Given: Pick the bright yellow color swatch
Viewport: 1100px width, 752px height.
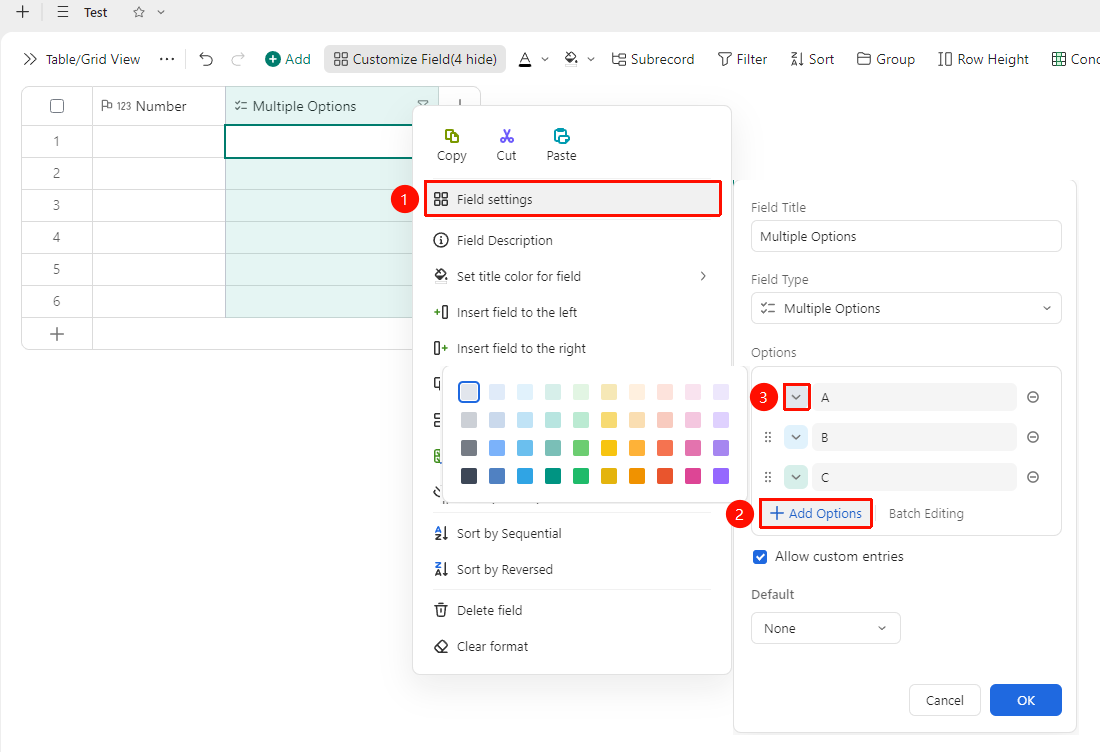Looking at the screenshot, I should 609,448.
